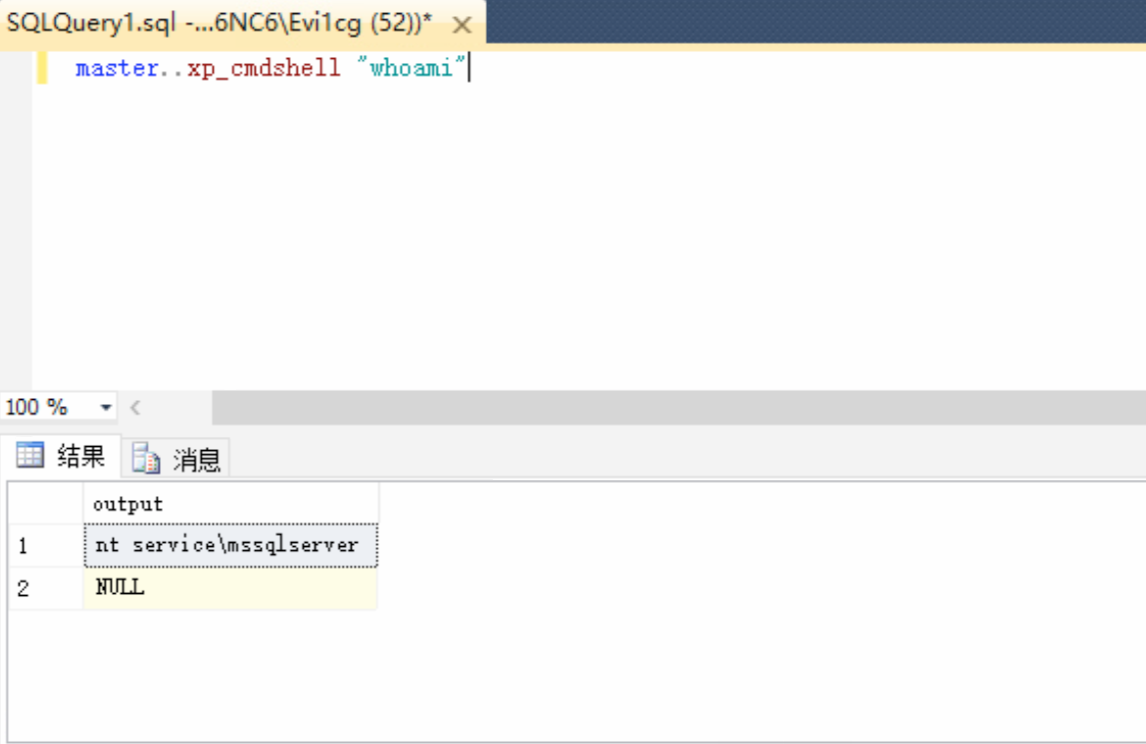Click the messages icon beside 消息

[x=146, y=455]
